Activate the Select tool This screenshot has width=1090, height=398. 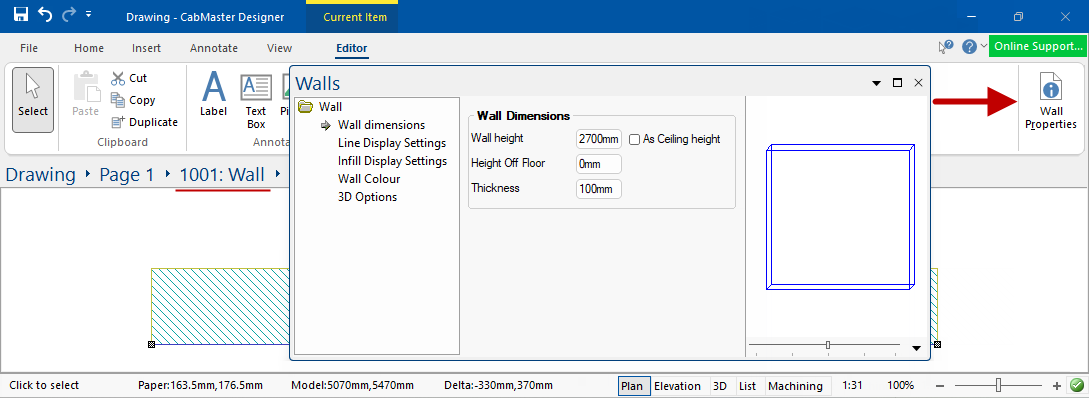(x=33, y=100)
